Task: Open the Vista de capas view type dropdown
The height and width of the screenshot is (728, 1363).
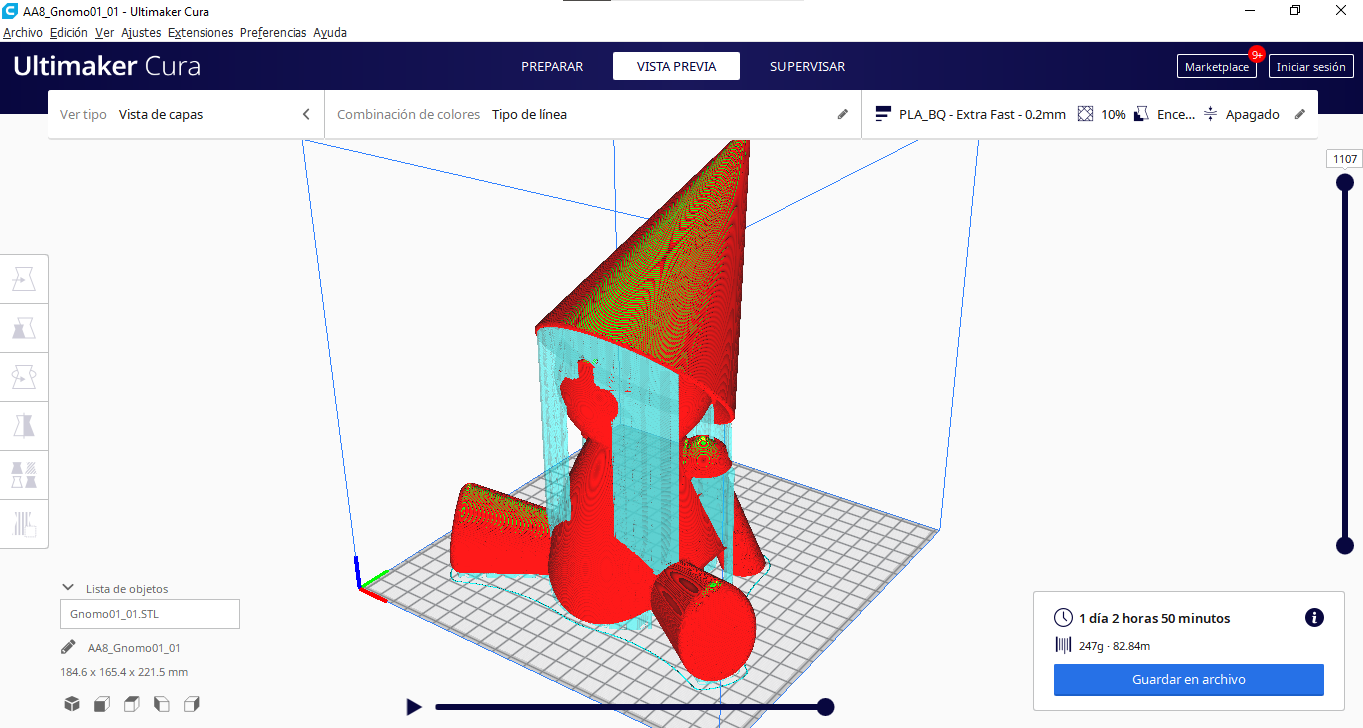Action: pyautogui.click(x=186, y=114)
